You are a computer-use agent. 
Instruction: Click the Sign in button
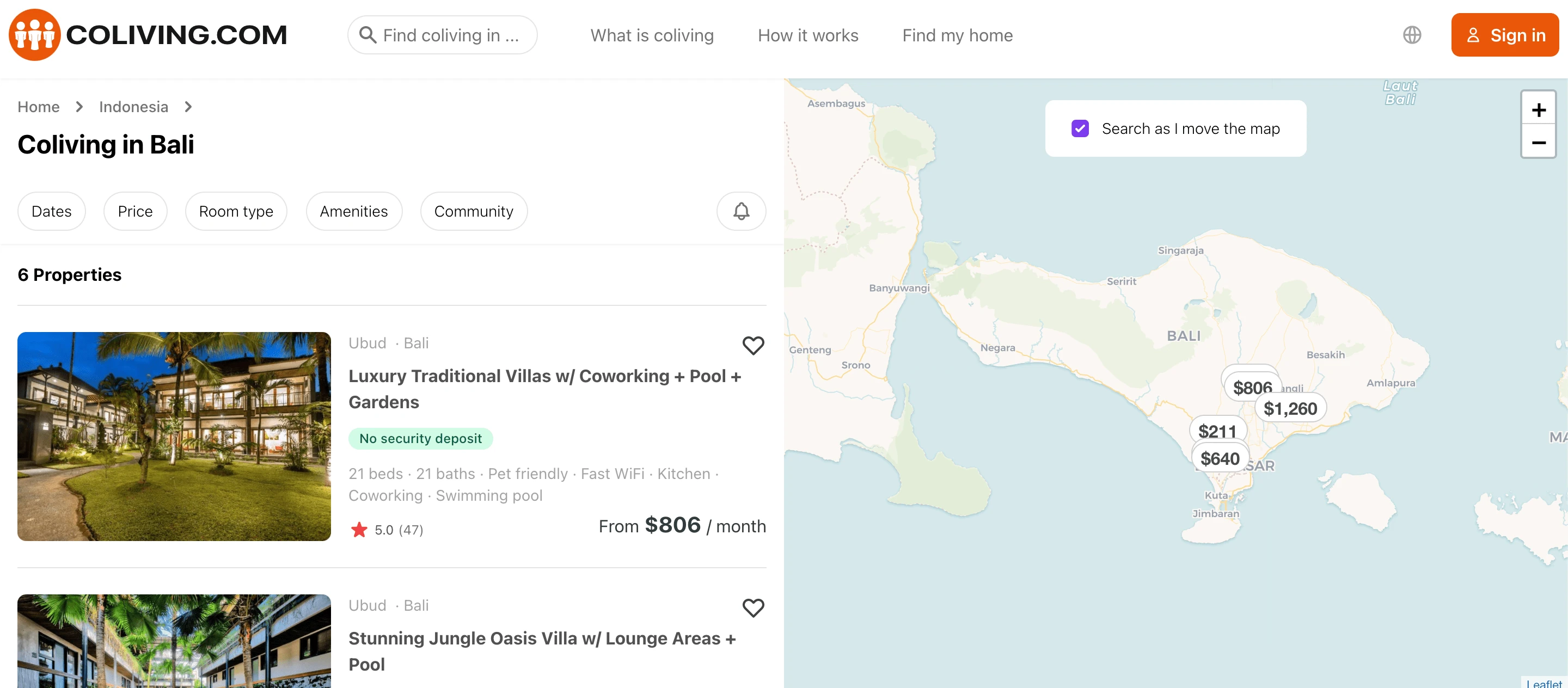1505,35
